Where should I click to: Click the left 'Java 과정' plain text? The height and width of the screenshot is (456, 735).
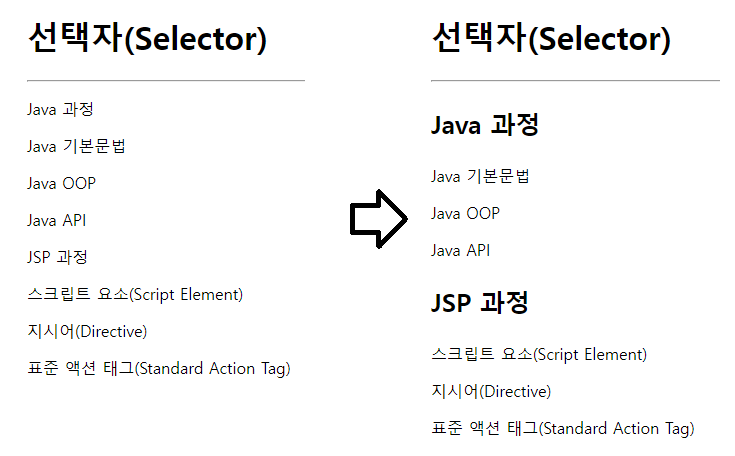[x=60, y=109]
